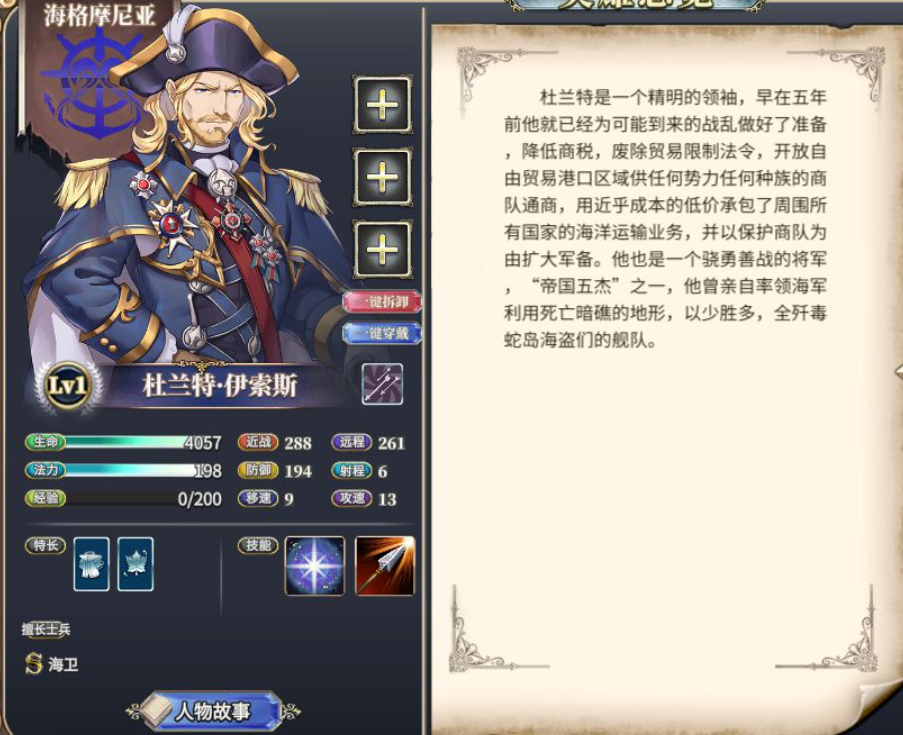Screen dimensions: 903x735
Task: Click the bottom empty equipment slot plus
Action: tap(382, 249)
